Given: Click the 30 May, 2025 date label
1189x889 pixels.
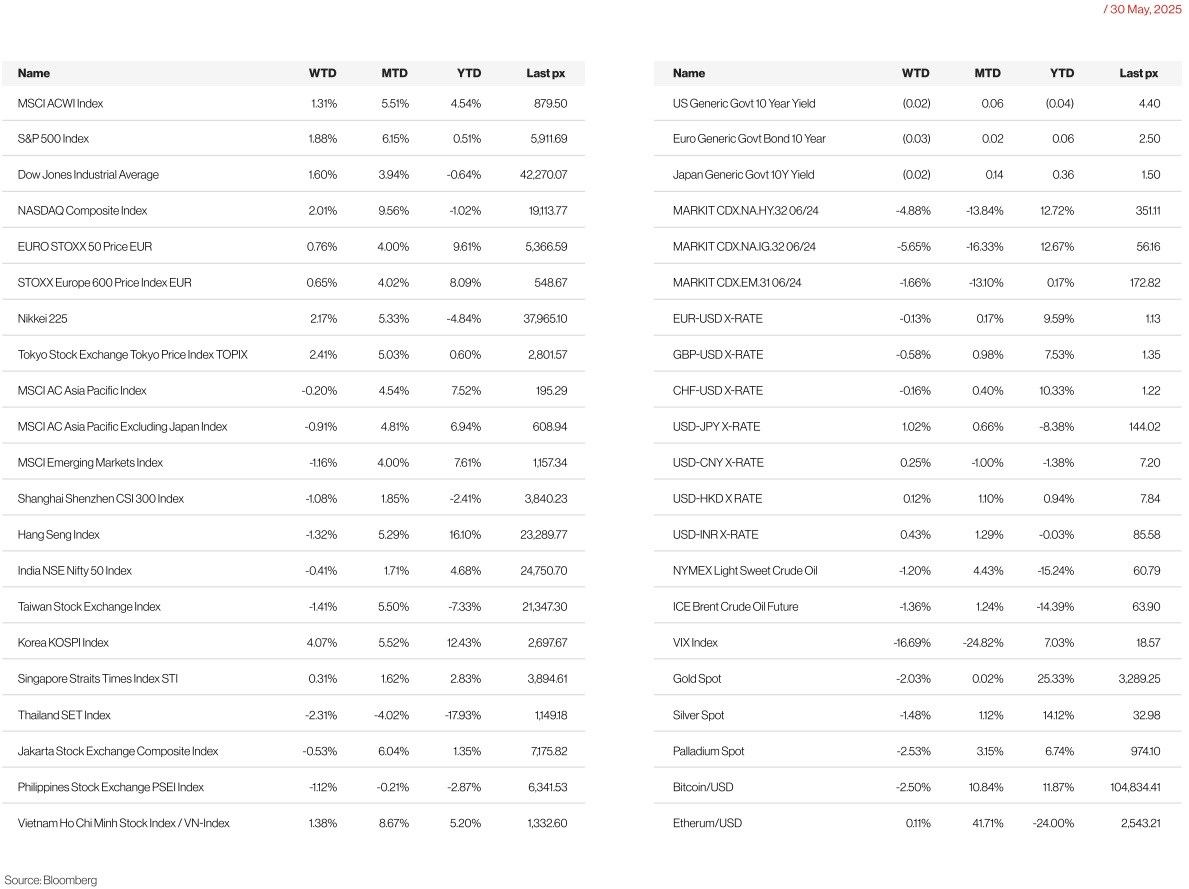Looking at the screenshot, I should point(1142,9).
